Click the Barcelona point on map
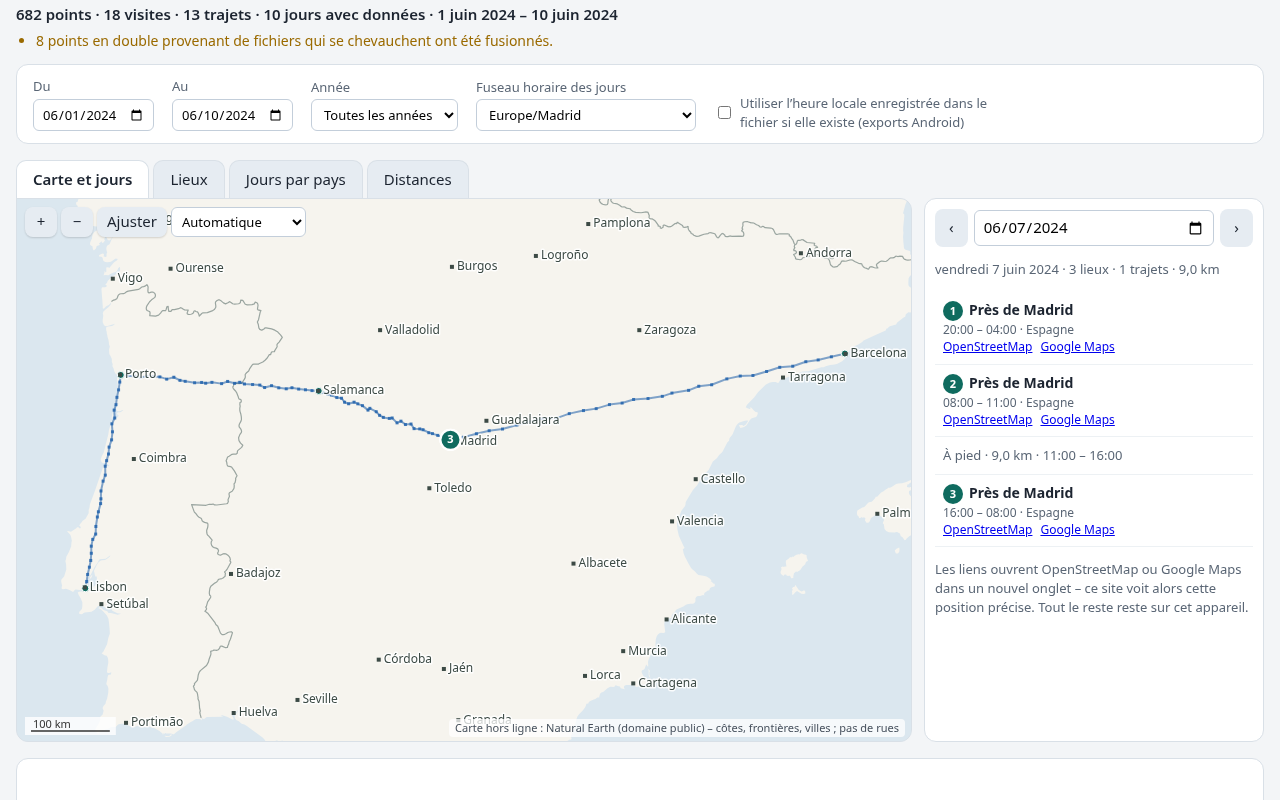This screenshot has height=800, width=1280. [x=845, y=353]
